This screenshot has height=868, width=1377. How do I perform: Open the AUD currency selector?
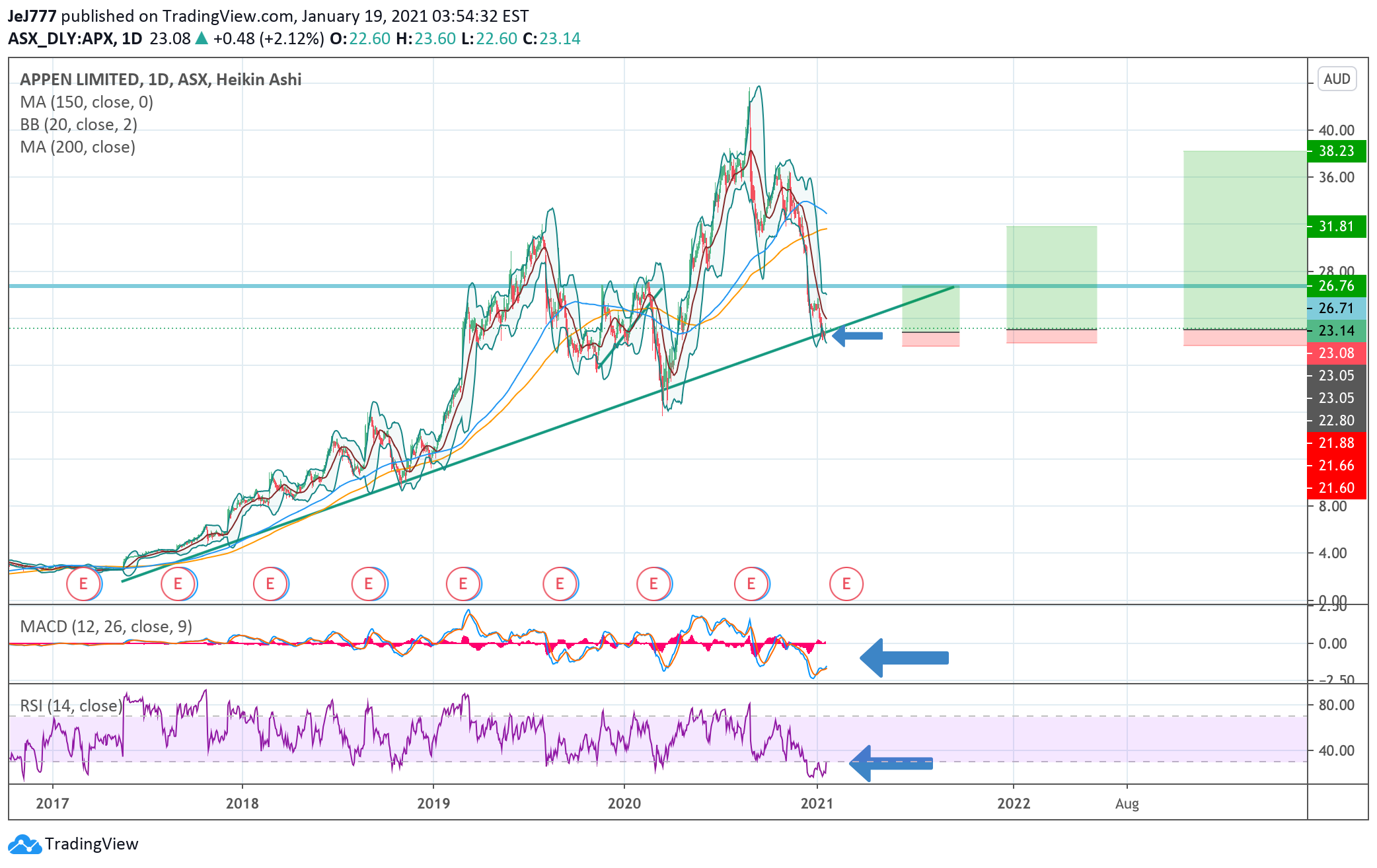click(x=1336, y=79)
